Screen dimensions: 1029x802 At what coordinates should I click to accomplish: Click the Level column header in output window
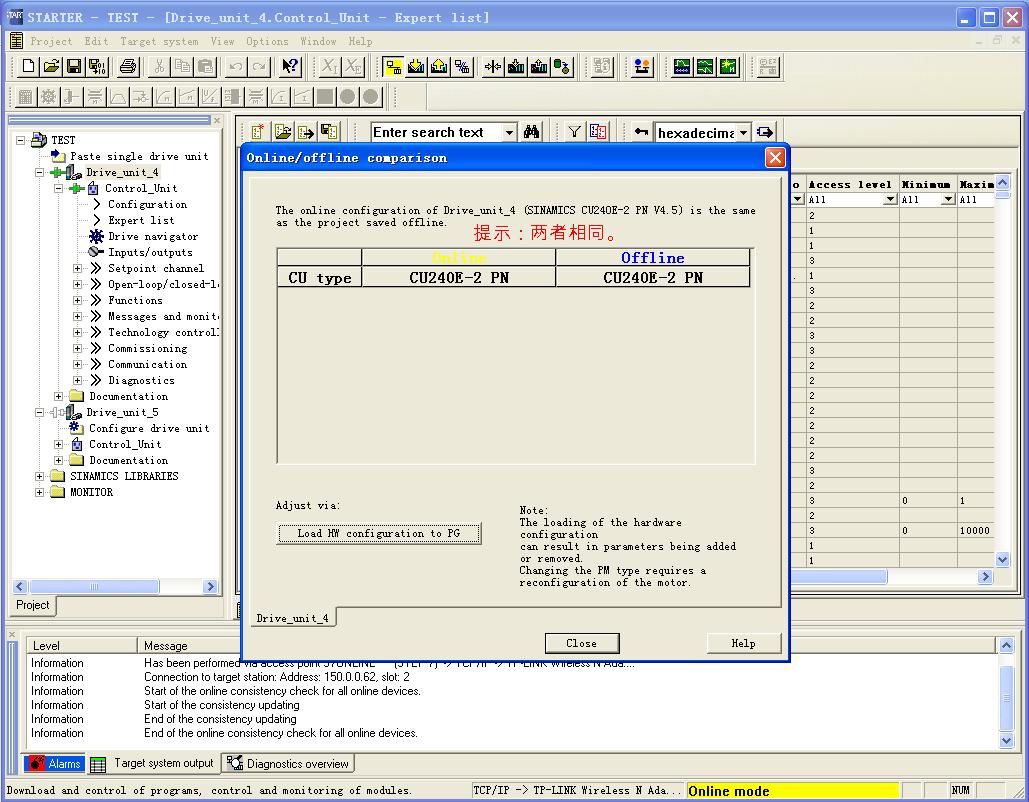[81, 646]
